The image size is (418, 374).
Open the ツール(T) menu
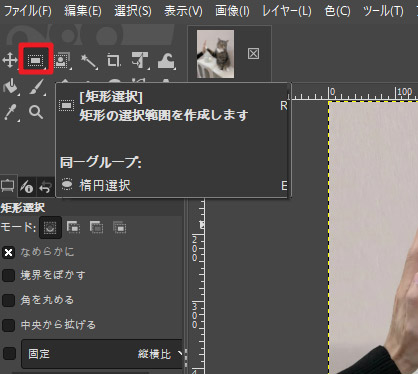pos(383,11)
